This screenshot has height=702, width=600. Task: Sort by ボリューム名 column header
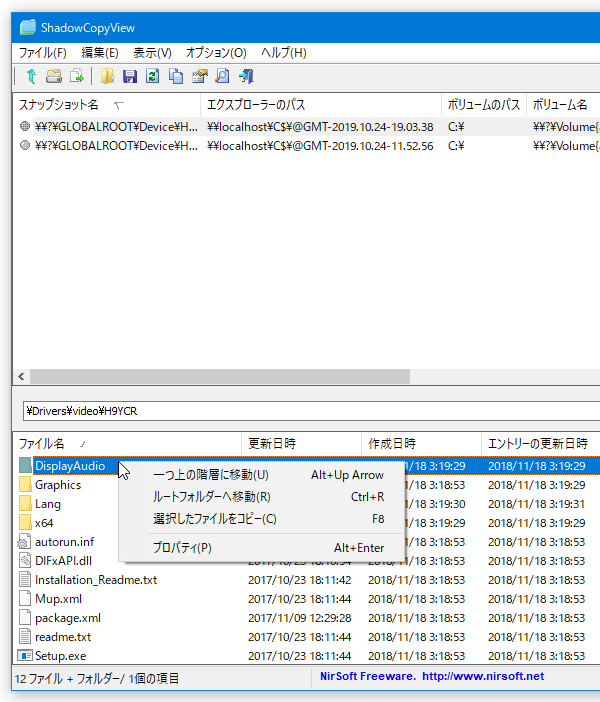[x=563, y=105]
